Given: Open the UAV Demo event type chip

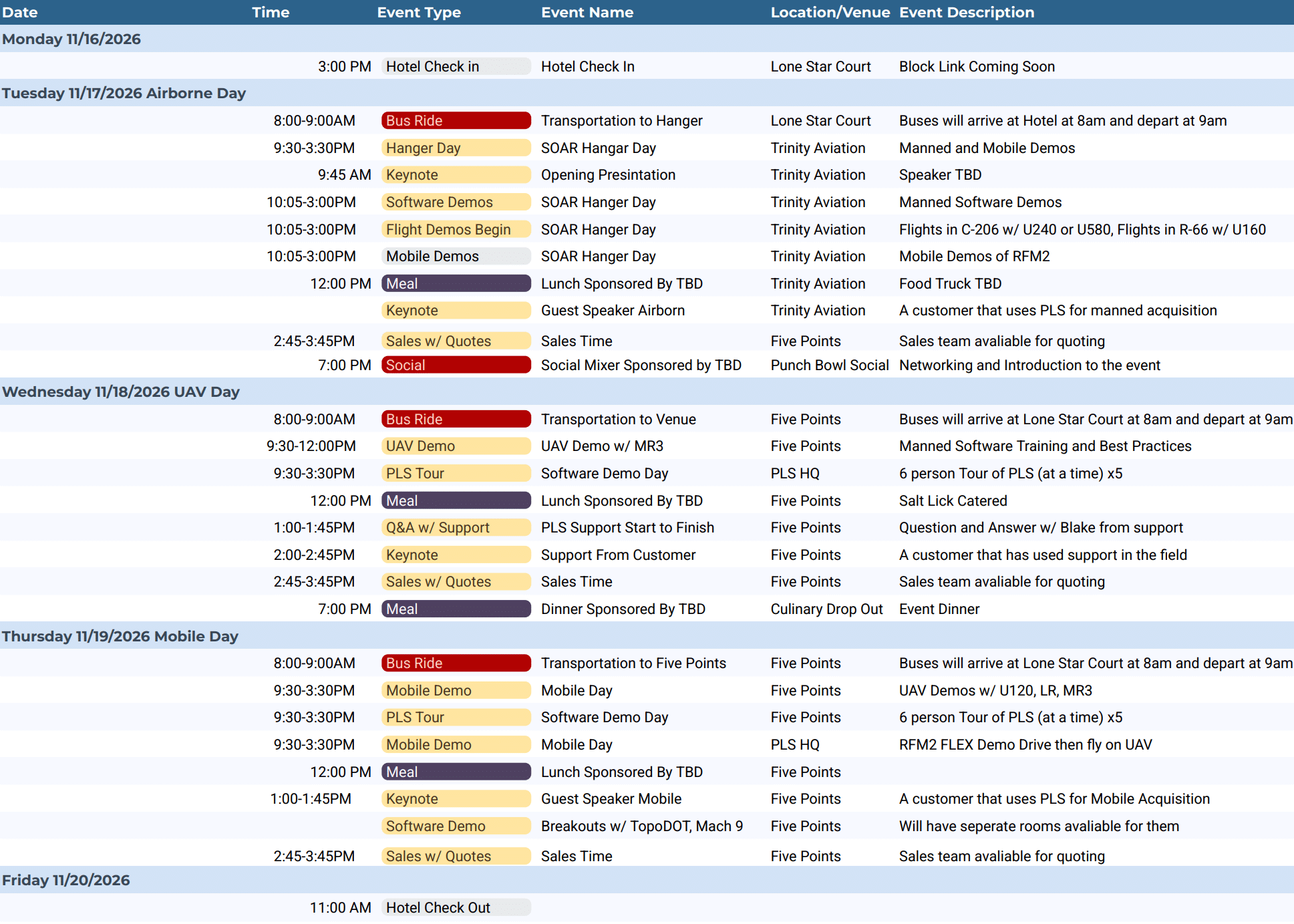Looking at the screenshot, I should (456, 446).
